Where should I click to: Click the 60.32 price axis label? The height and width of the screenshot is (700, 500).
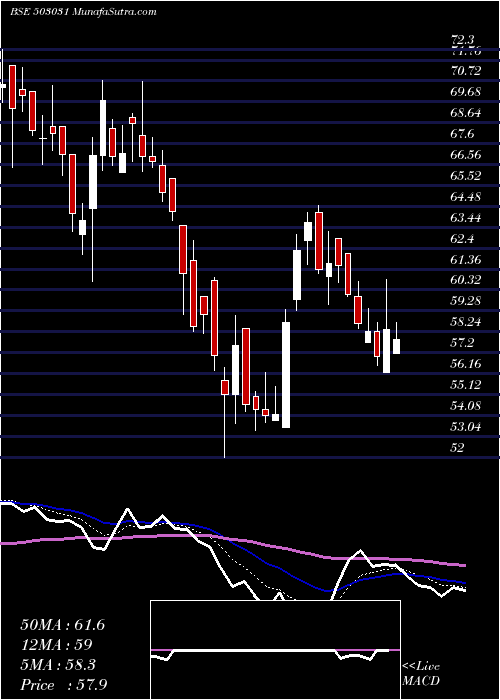(467, 280)
